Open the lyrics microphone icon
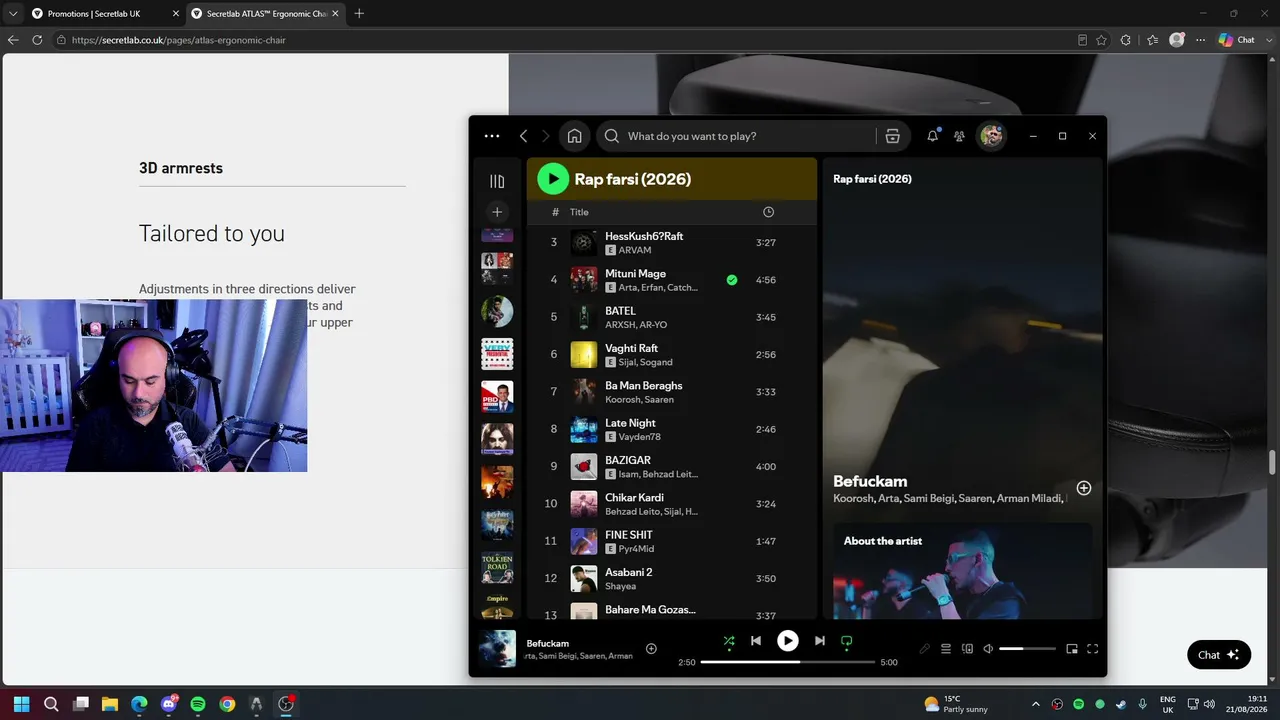Image resolution: width=1280 pixels, height=720 pixels. coord(925,649)
